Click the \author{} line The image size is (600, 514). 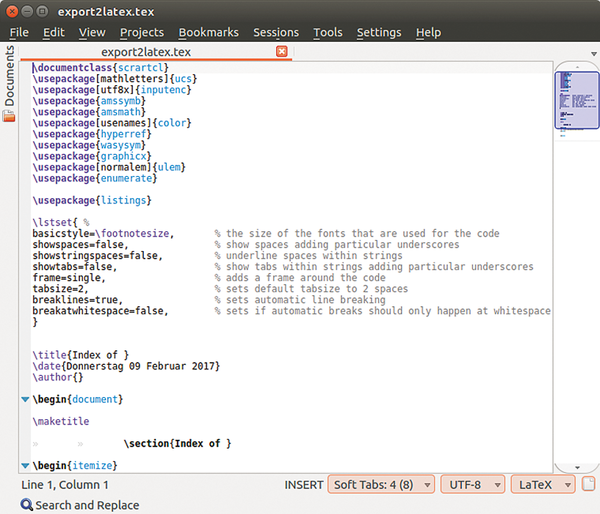(x=57, y=377)
